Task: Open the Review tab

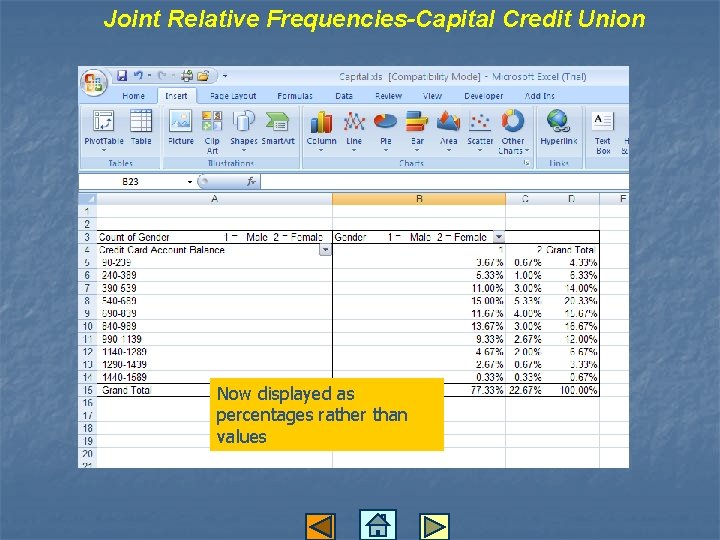Action: (x=388, y=96)
